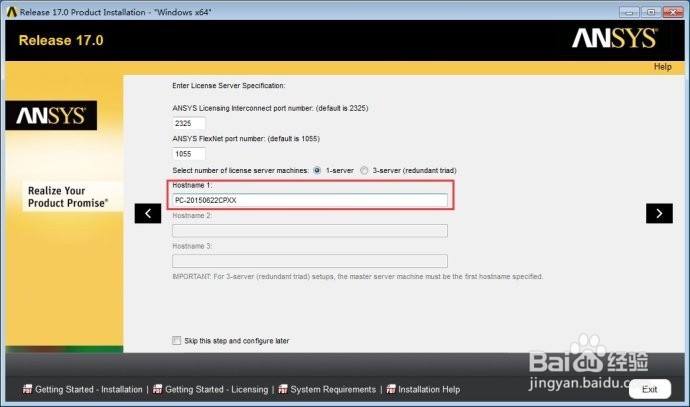Image resolution: width=690 pixels, height=407 pixels.
Task: Click PDF icon beside Getting Started - Installation
Action: pos(27,389)
